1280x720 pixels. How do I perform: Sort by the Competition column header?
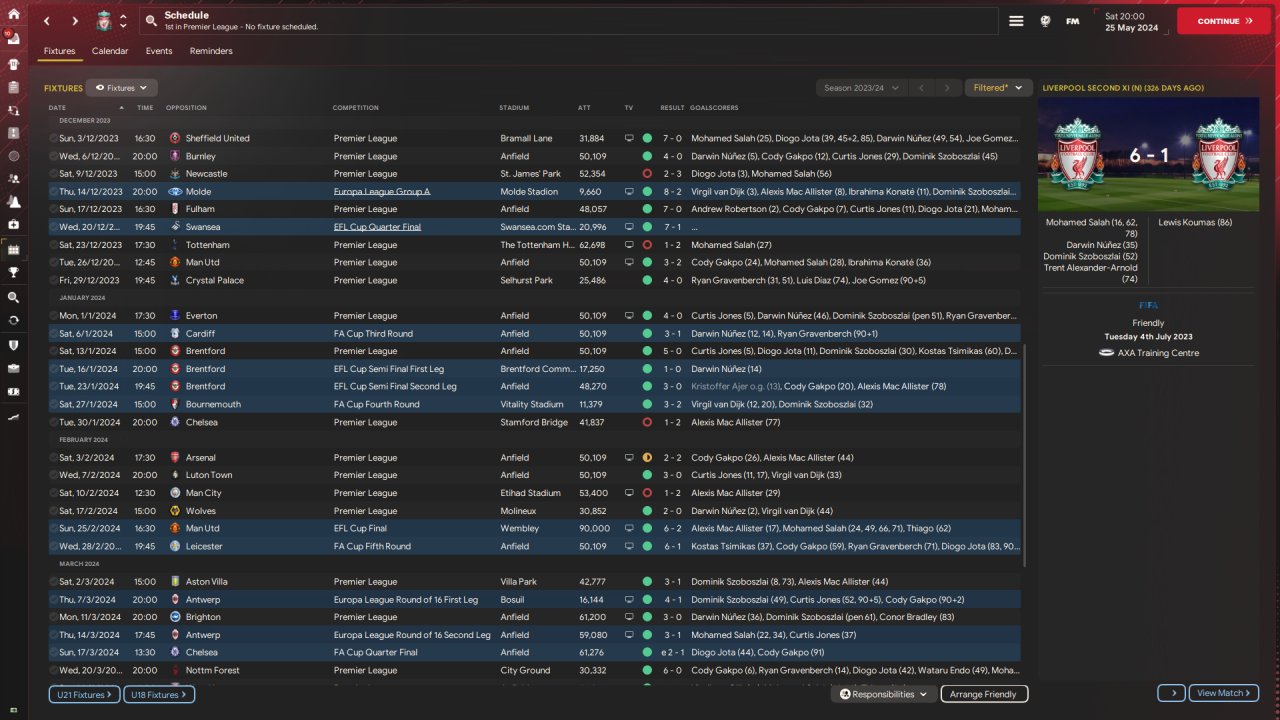pos(356,108)
